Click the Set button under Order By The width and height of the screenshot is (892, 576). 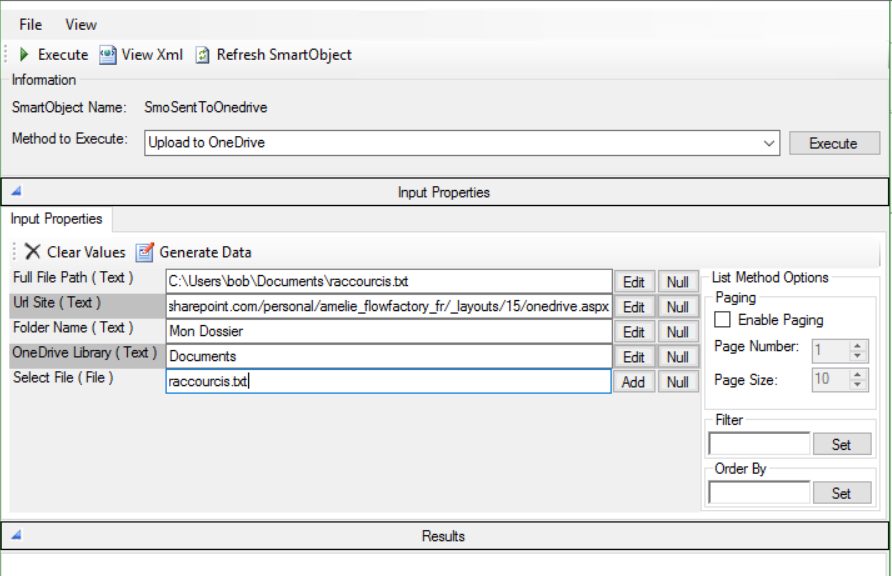[x=841, y=493]
